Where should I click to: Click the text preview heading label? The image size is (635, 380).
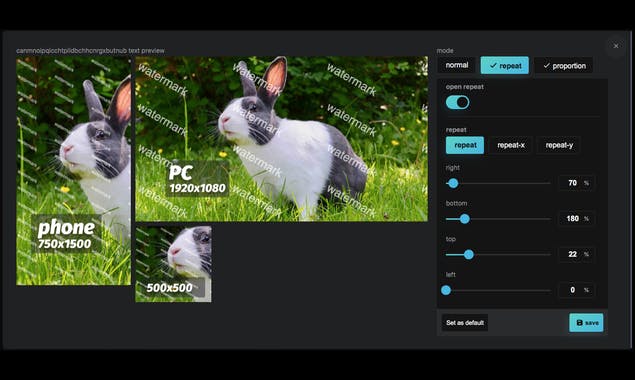[90, 51]
